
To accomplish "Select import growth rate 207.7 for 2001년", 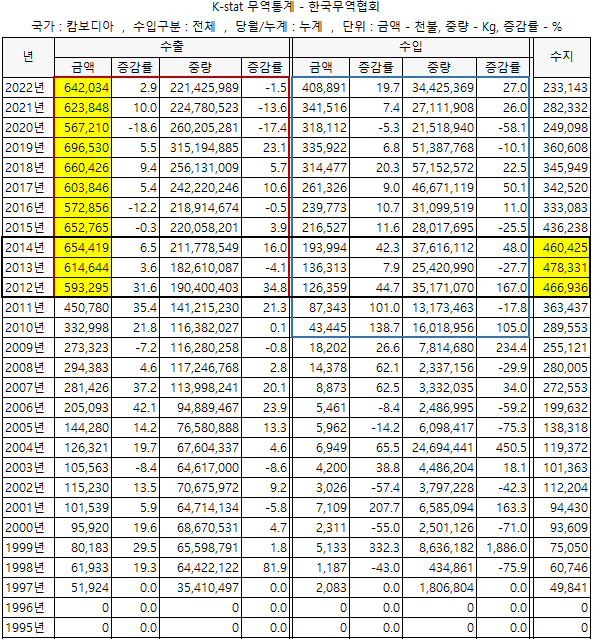I will click(376, 507).
